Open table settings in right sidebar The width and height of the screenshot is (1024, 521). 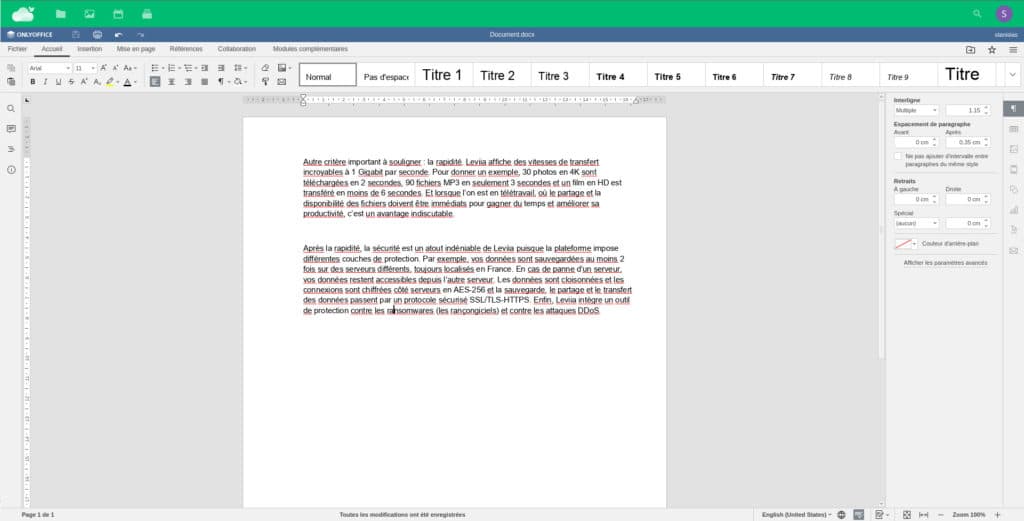[1013, 129]
